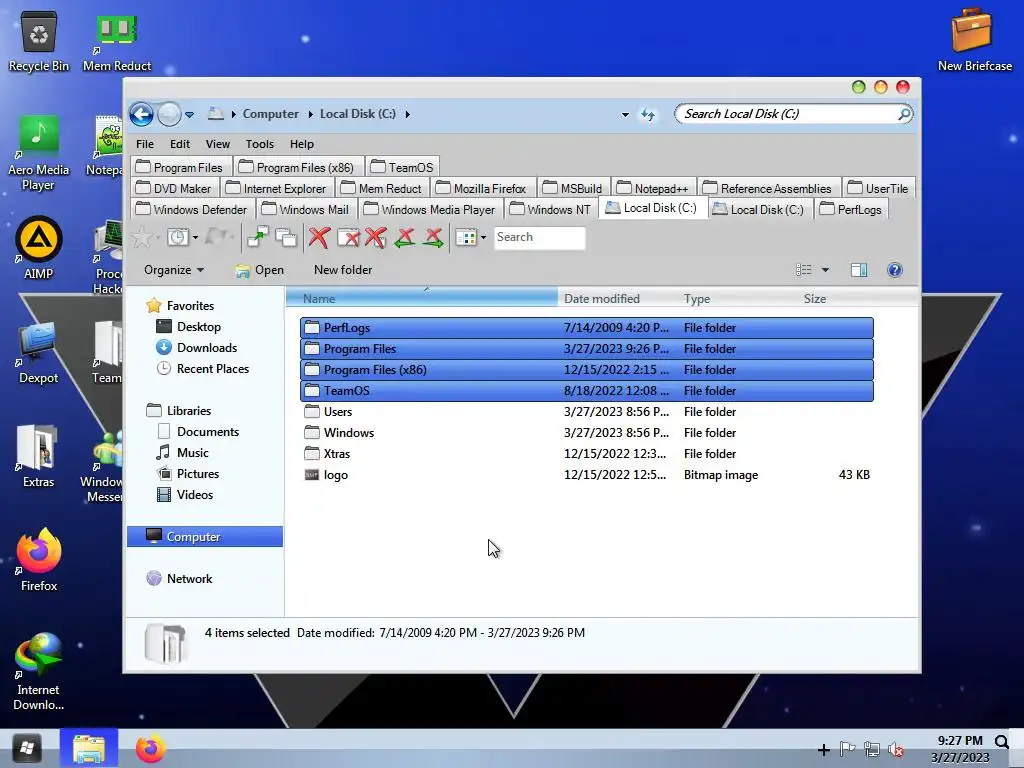The width and height of the screenshot is (1024, 768).
Task: Select the Xtras folder row
Action: click(x=586, y=454)
